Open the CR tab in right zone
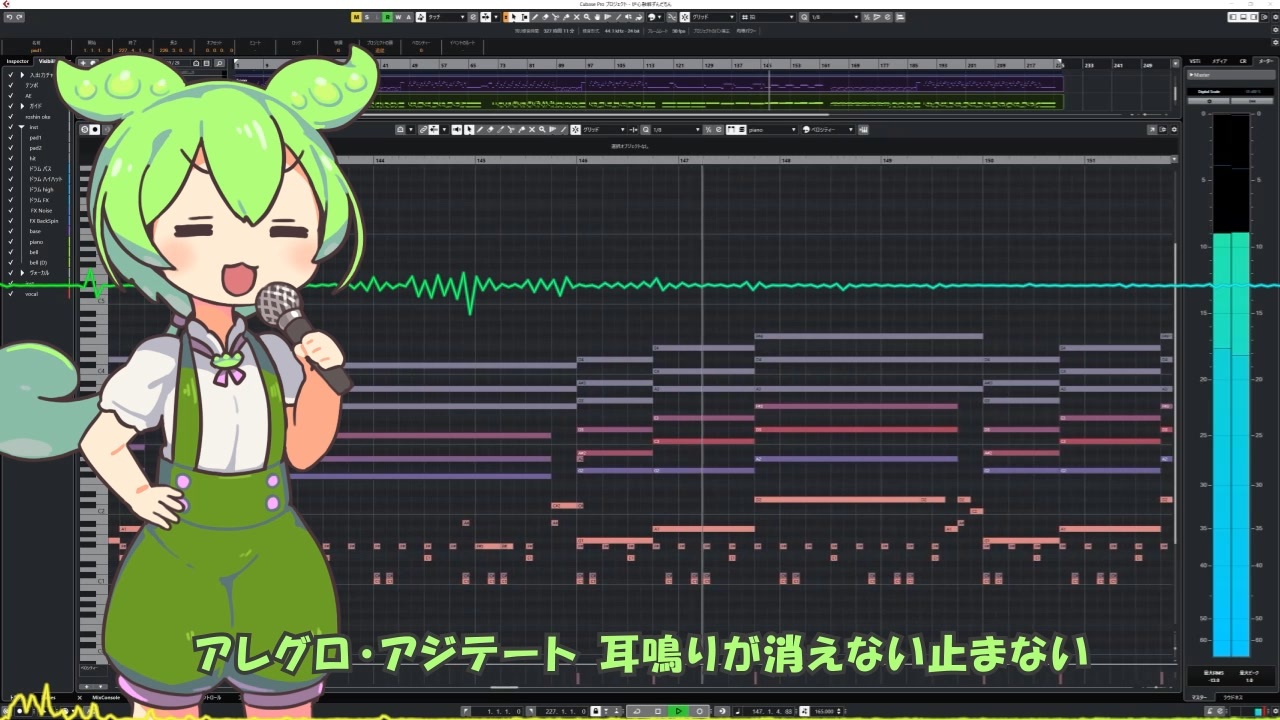Image resolution: width=1280 pixels, height=720 pixels. (1243, 62)
